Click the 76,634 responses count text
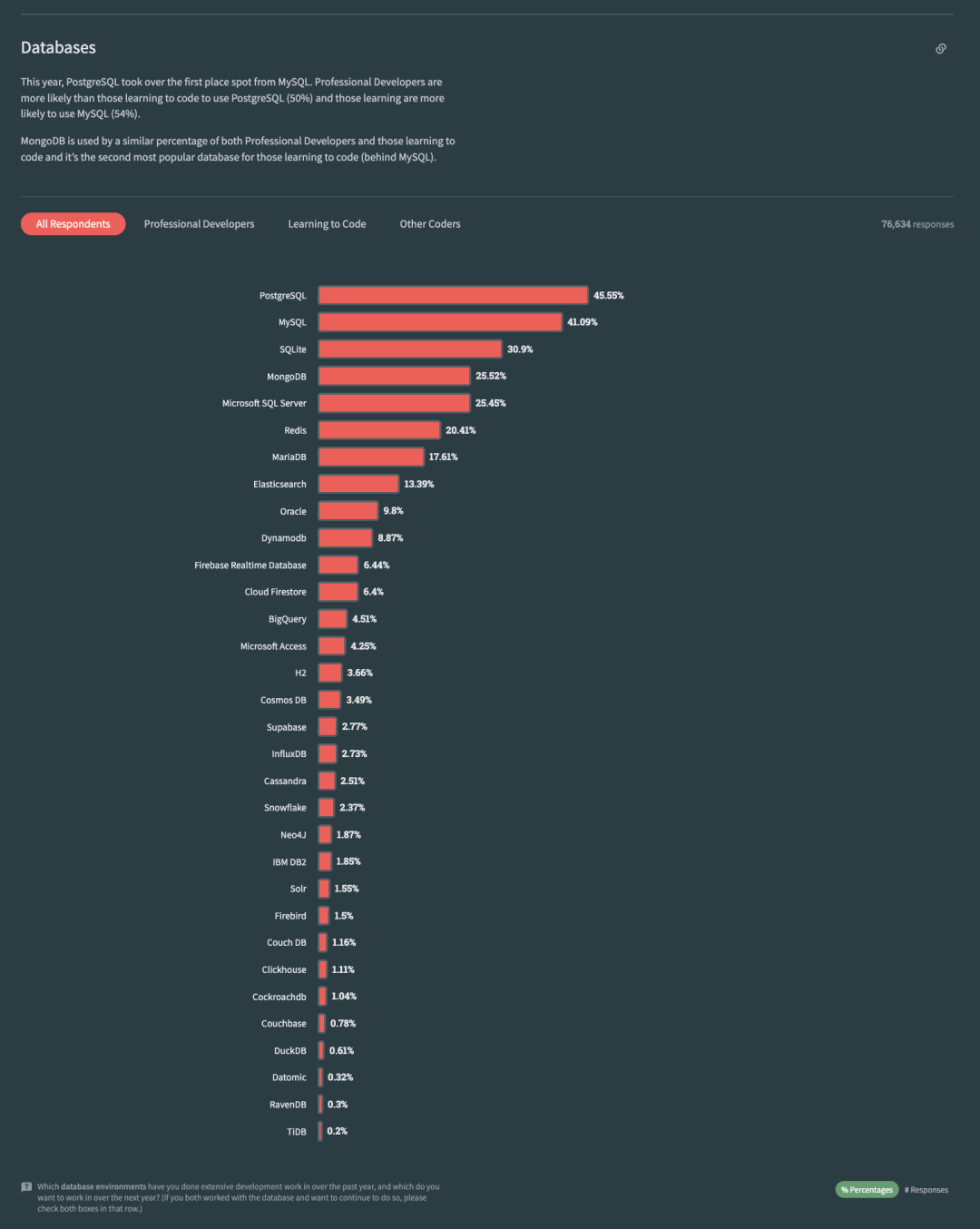This screenshot has height=1229, width=980. pos(916,224)
